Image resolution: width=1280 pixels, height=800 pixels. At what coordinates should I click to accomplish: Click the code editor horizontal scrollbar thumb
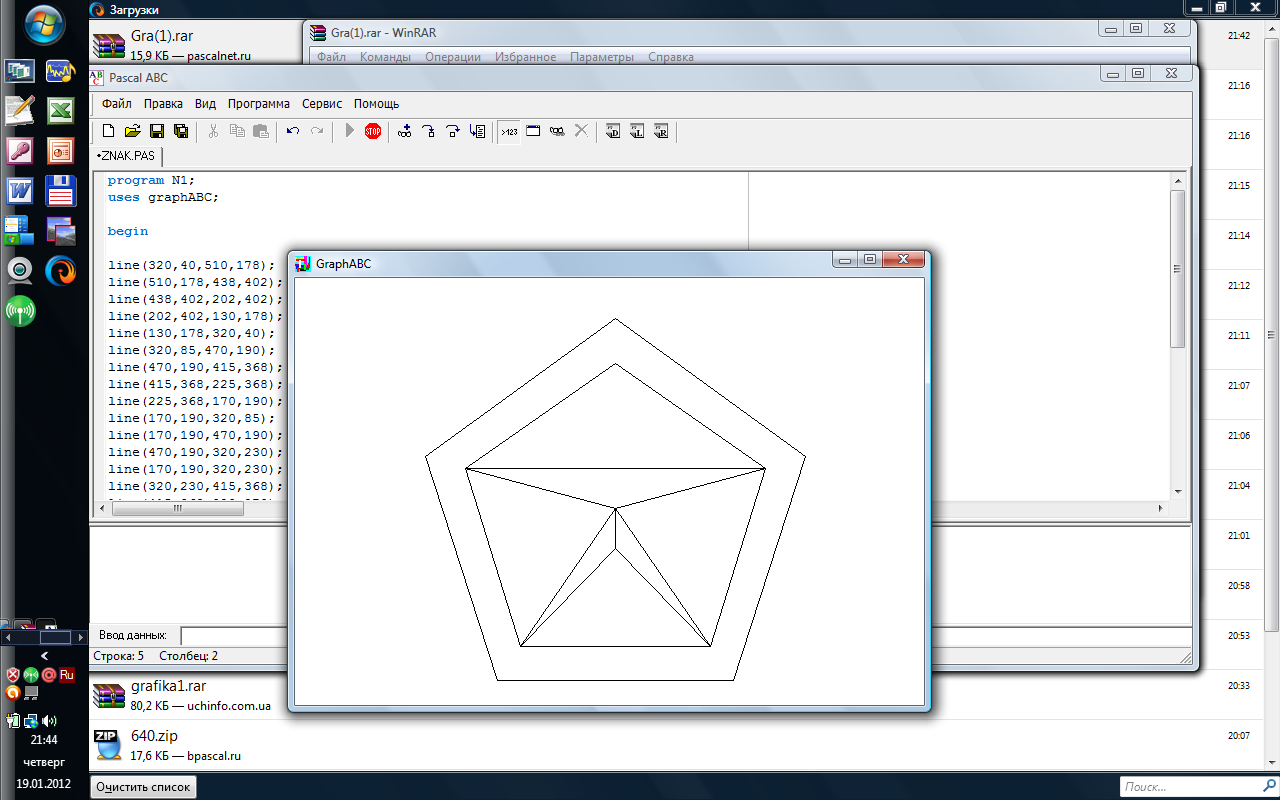coord(178,508)
